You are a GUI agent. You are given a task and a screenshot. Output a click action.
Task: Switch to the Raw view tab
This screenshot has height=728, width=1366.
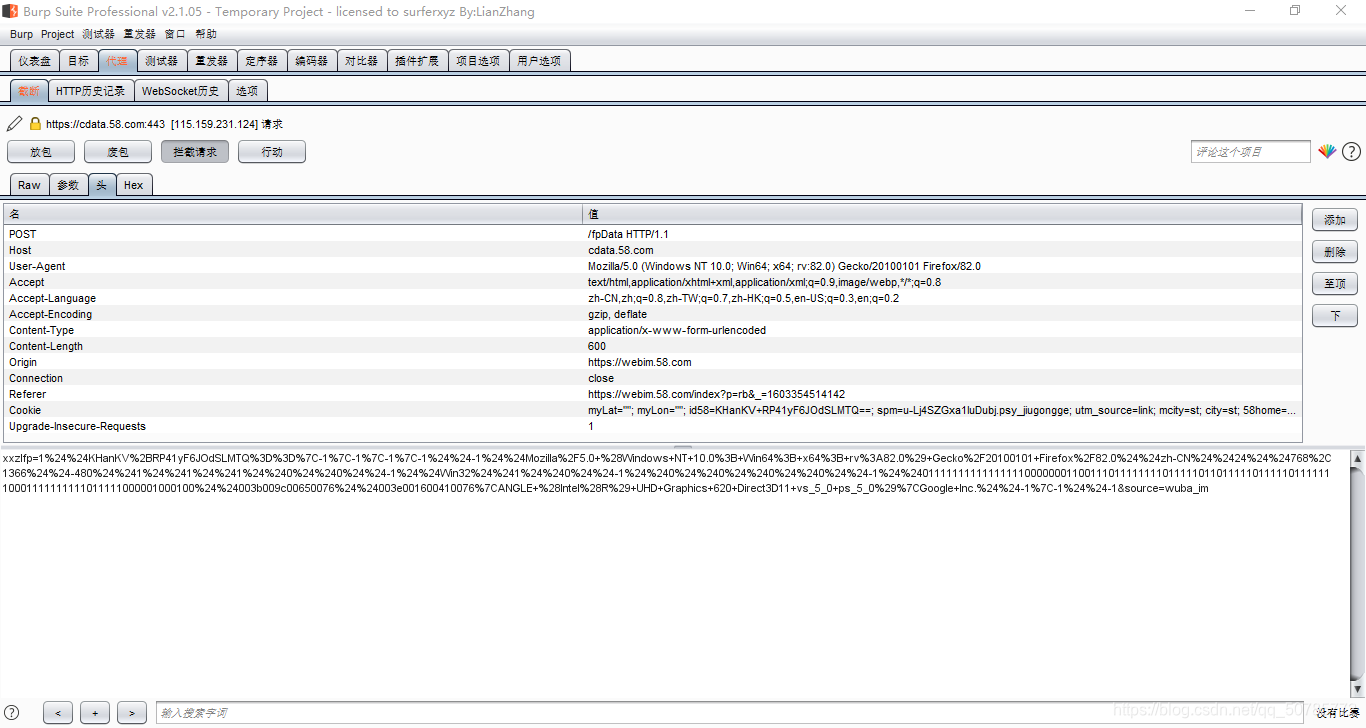tap(29, 185)
